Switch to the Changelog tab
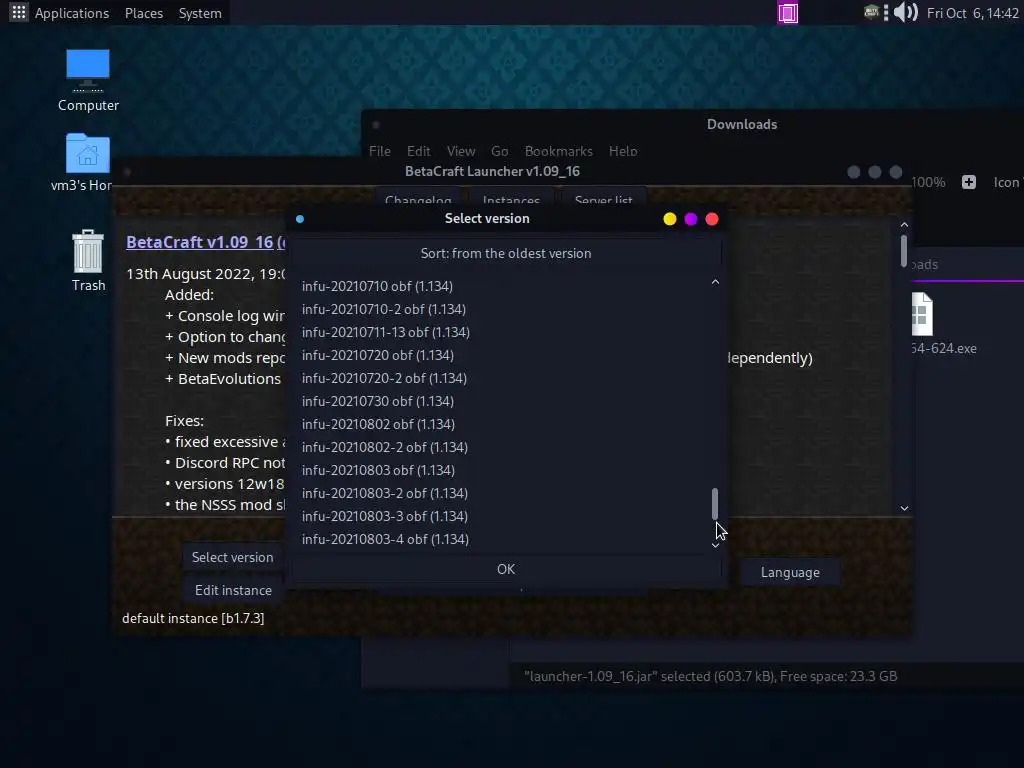Image resolution: width=1024 pixels, height=768 pixels. 418,199
